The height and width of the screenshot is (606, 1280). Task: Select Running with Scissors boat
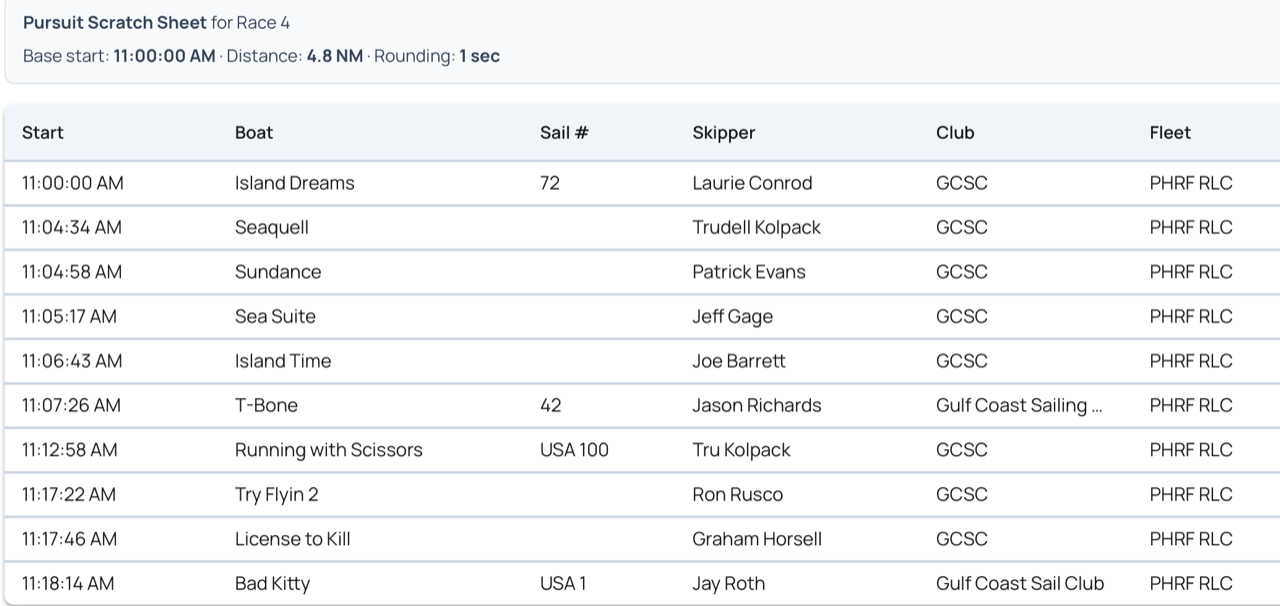(329, 450)
